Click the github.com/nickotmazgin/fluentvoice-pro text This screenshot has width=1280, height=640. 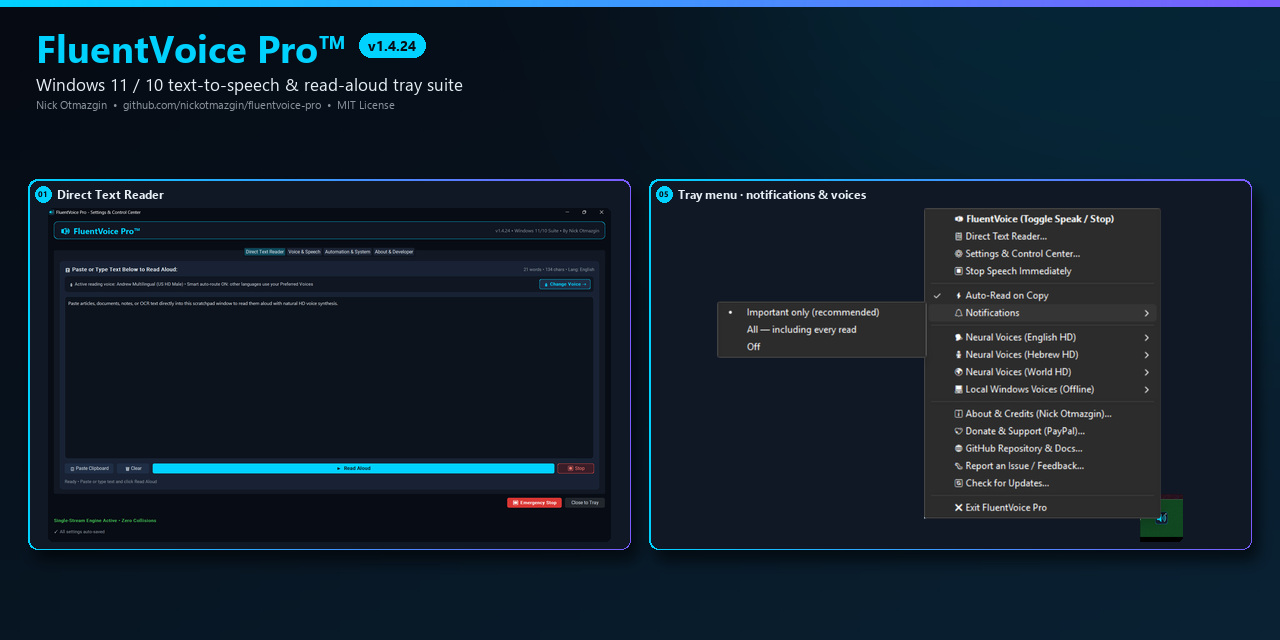(x=222, y=105)
